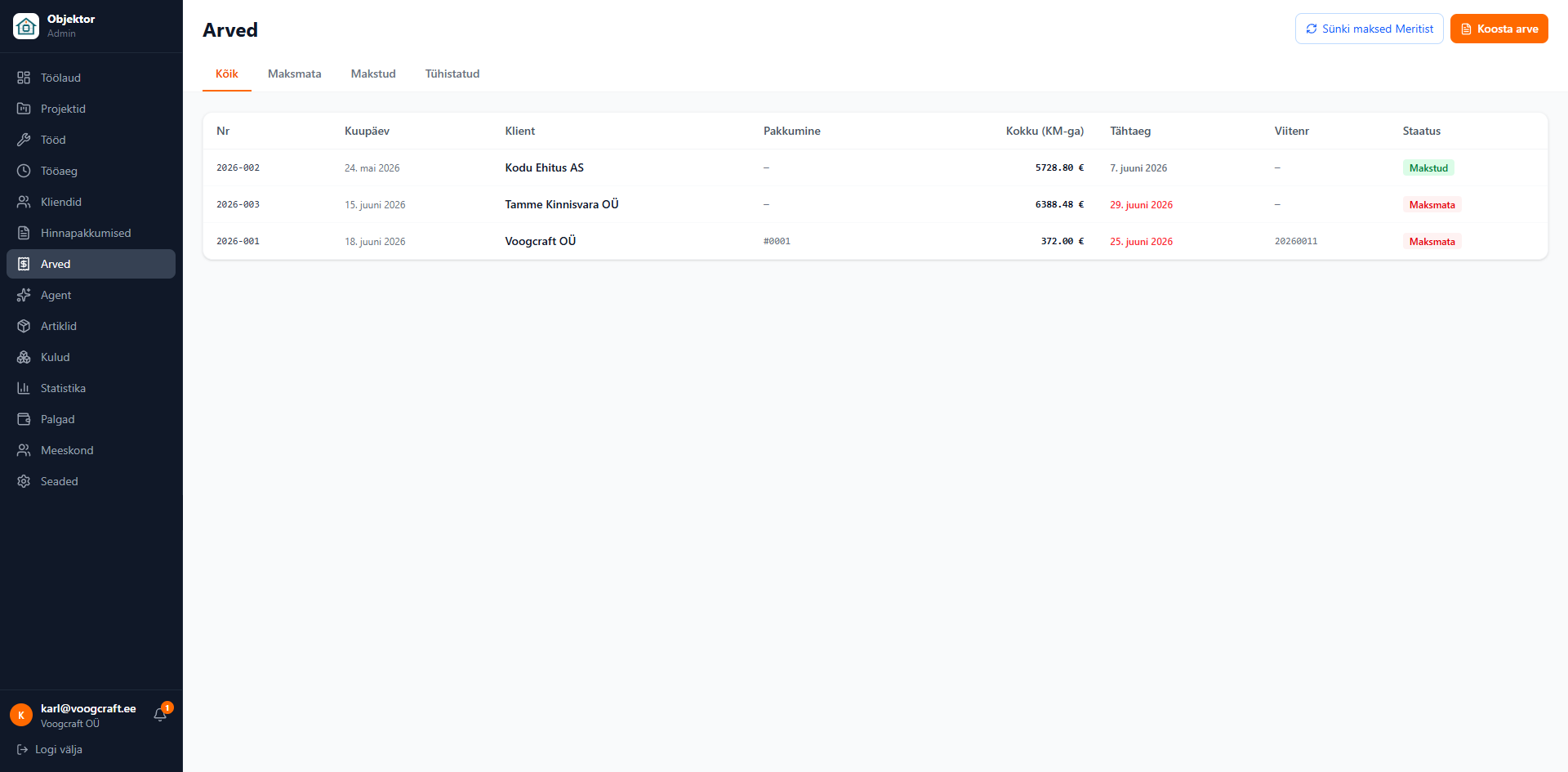Click sync icon in Sünki maksed button
Image resolution: width=1568 pixels, height=772 pixels.
point(1312,29)
